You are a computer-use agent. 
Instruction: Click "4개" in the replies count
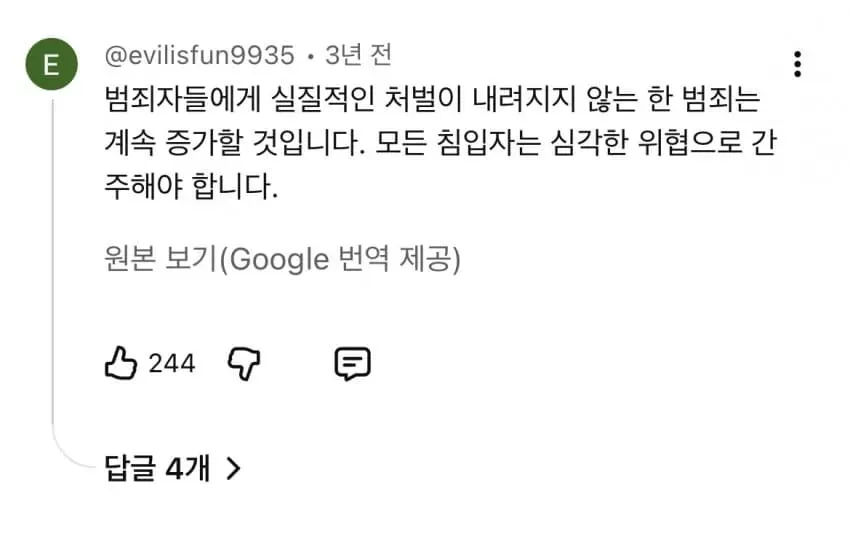pyautogui.click(x=188, y=468)
